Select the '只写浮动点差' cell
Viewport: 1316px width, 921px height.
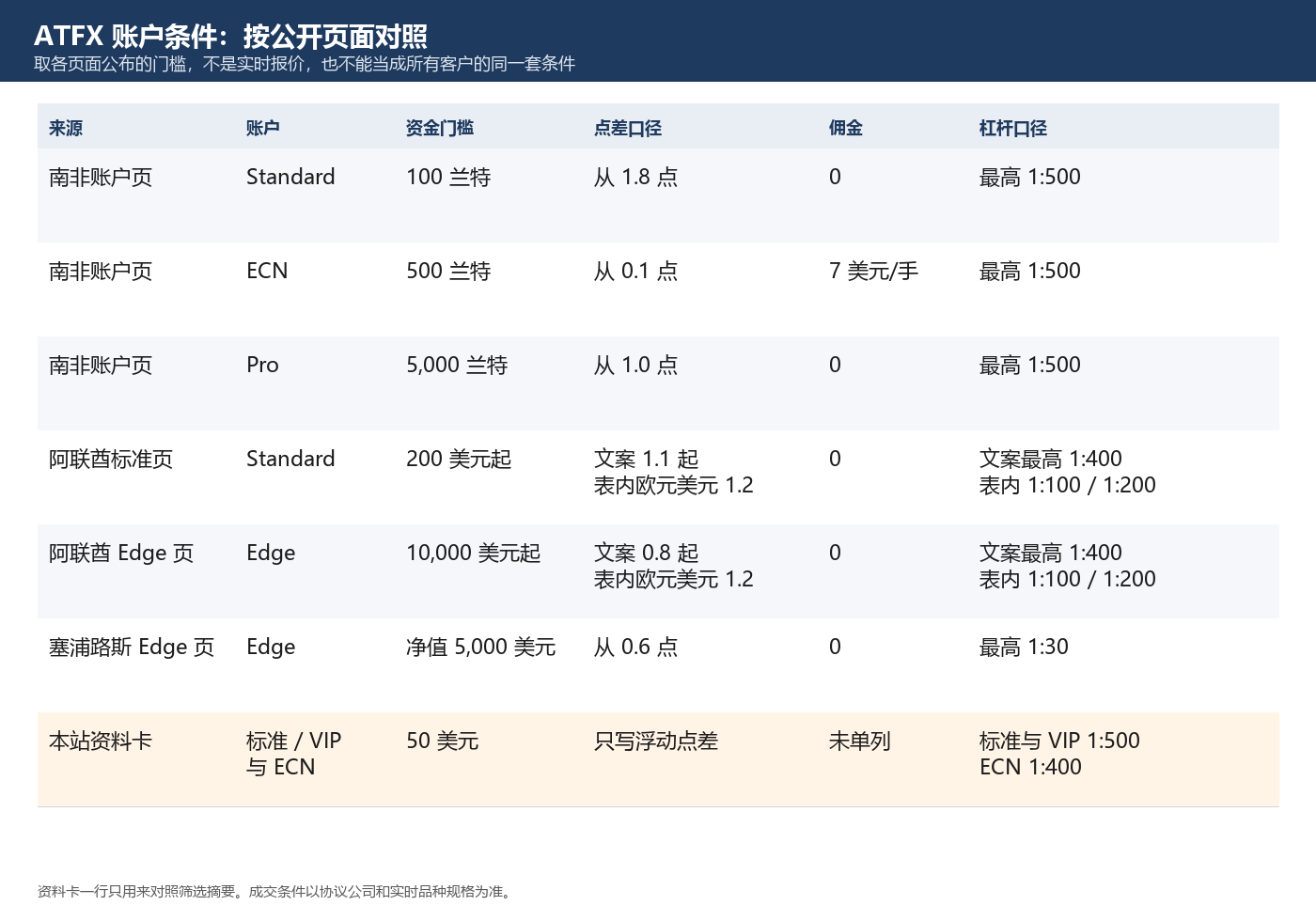tap(656, 741)
